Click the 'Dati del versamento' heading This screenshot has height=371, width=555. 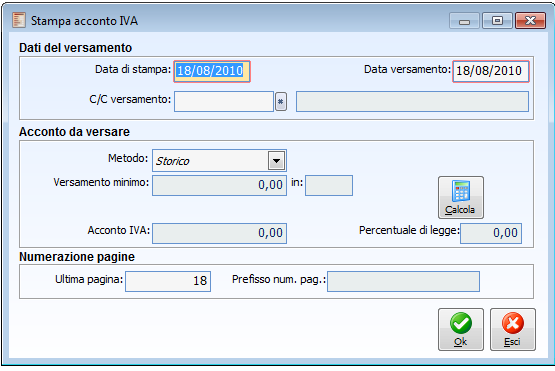75,48
